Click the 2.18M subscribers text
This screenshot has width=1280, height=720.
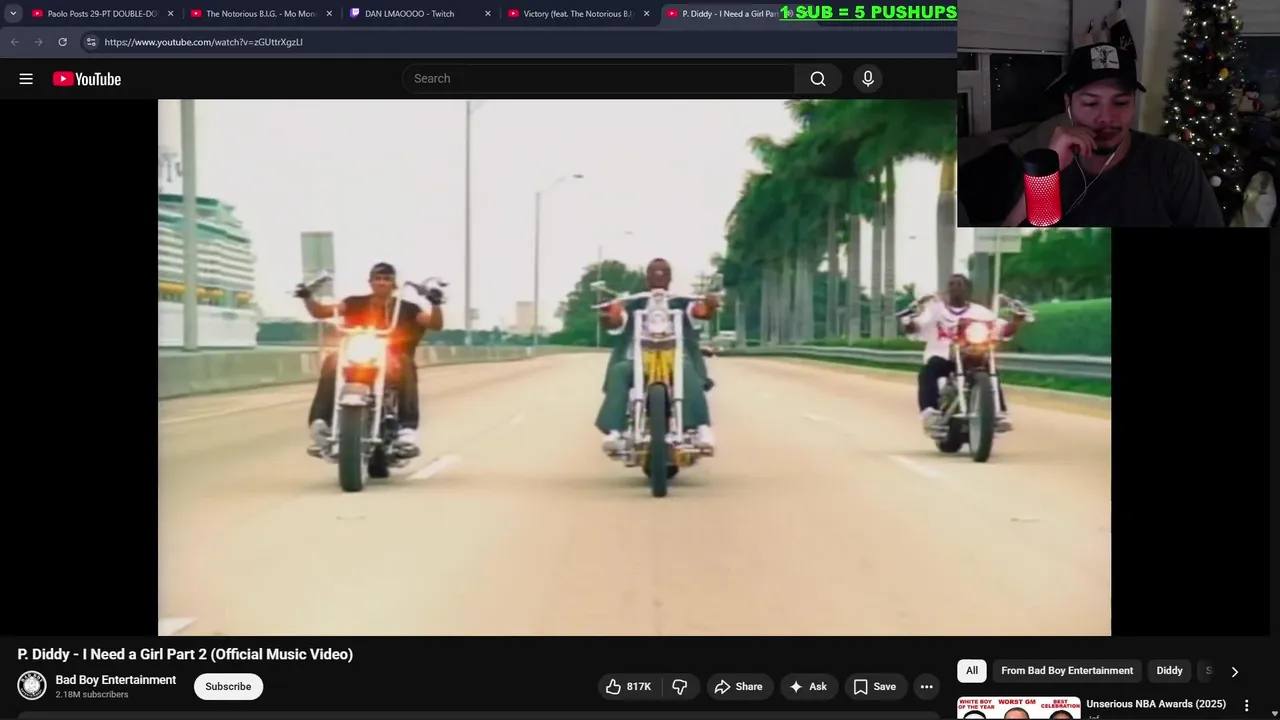coord(92,695)
